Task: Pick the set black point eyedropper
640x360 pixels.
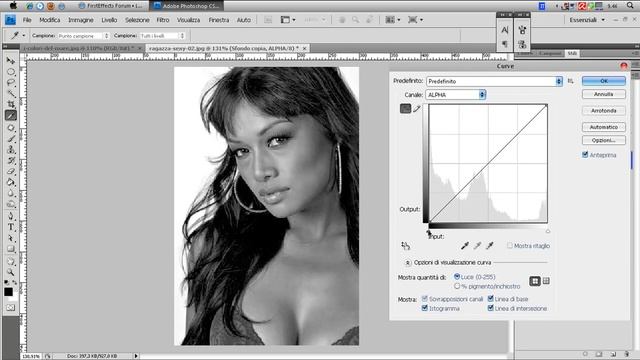Action: click(464, 245)
